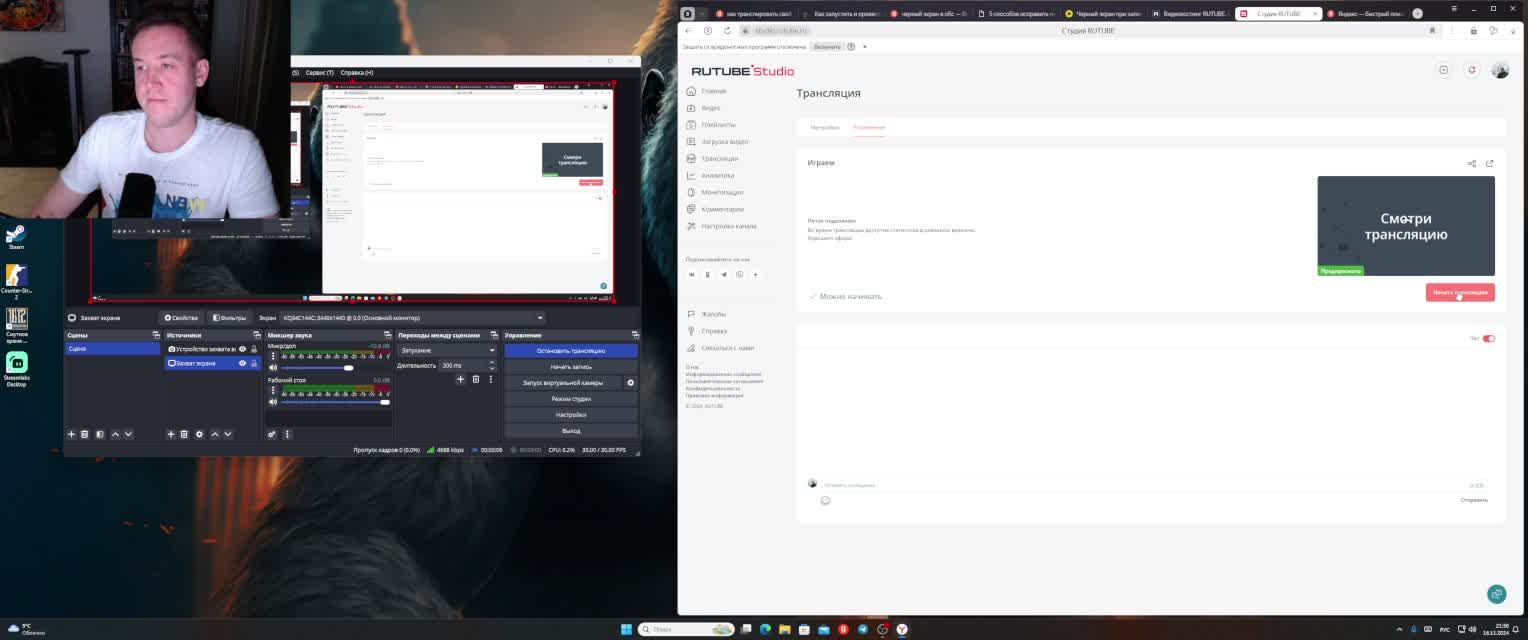
Task: Remove selected source with trash icon
Action: [184, 434]
